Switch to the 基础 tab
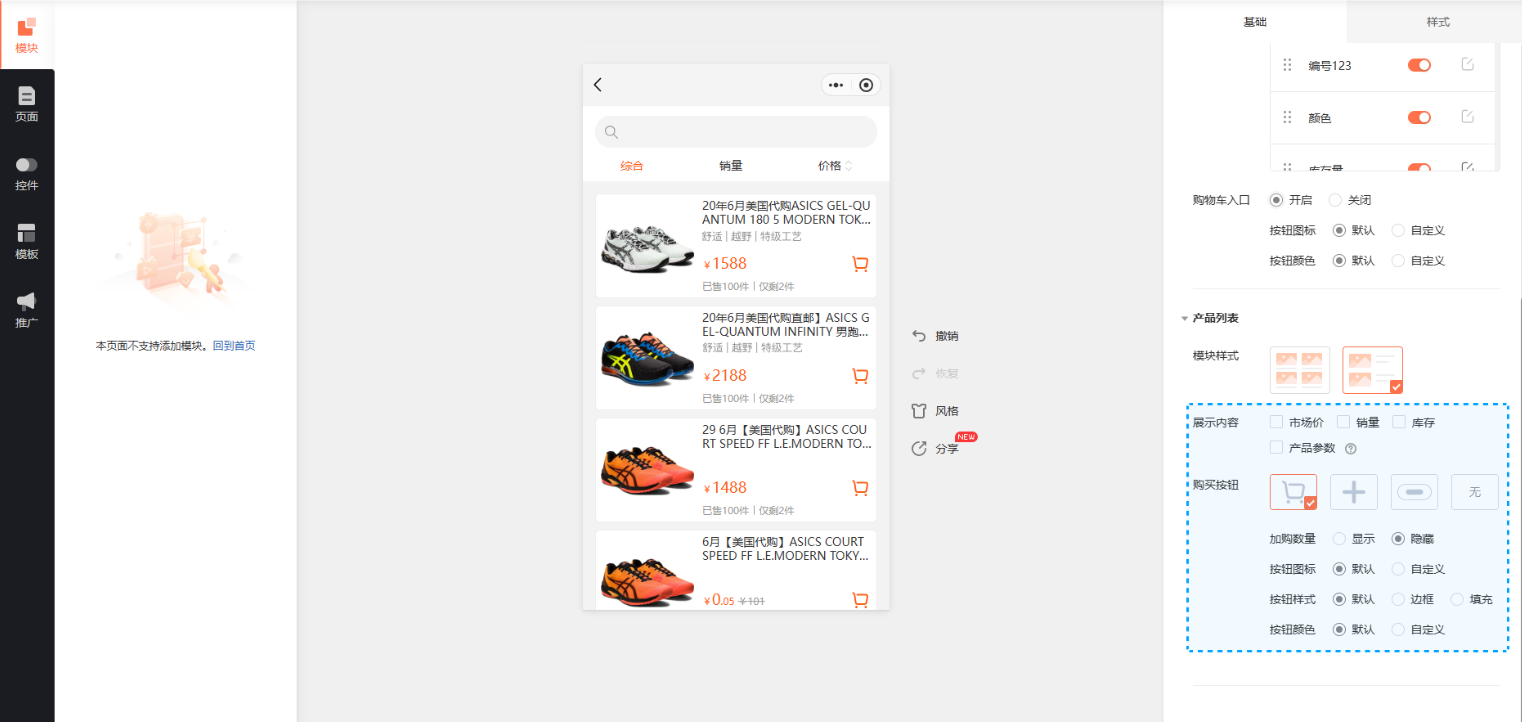This screenshot has height=722, width=1522. [x=1255, y=22]
